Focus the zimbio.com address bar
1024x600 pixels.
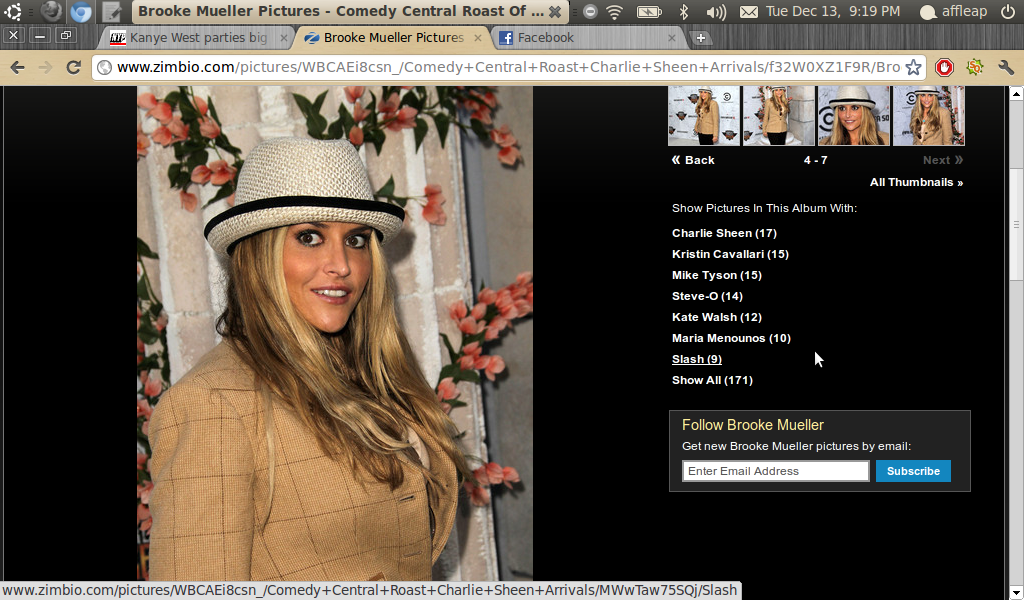click(508, 67)
